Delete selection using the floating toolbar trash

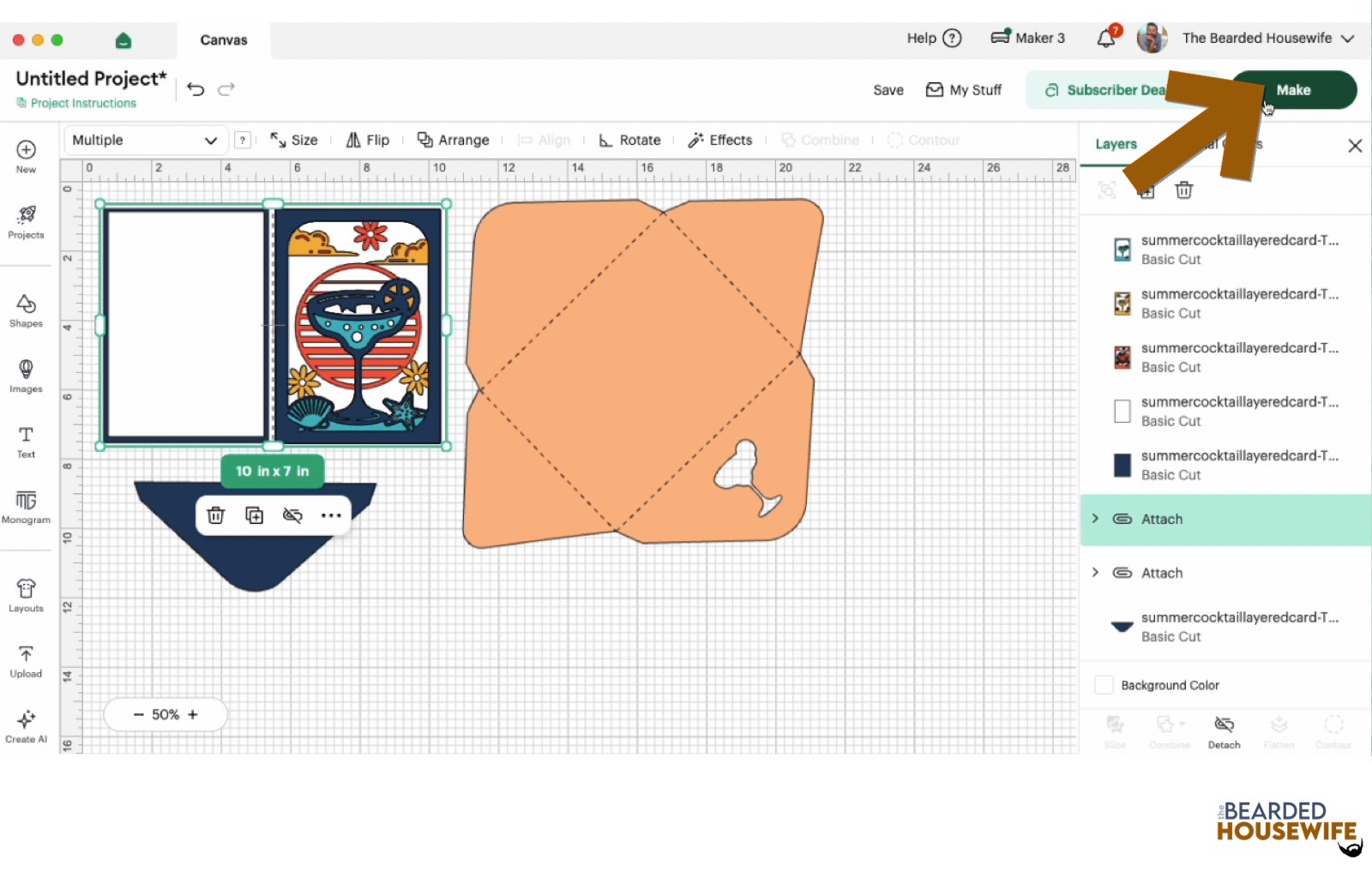[x=216, y=515]
